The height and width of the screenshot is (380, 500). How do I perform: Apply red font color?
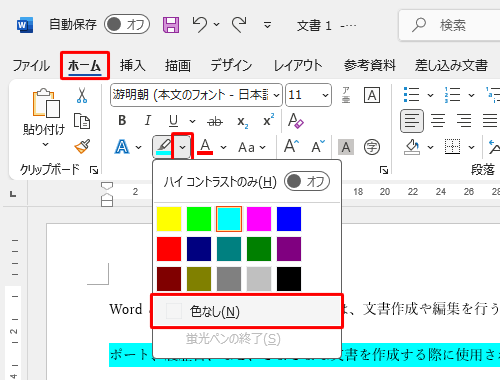click(x=205, y=147)
